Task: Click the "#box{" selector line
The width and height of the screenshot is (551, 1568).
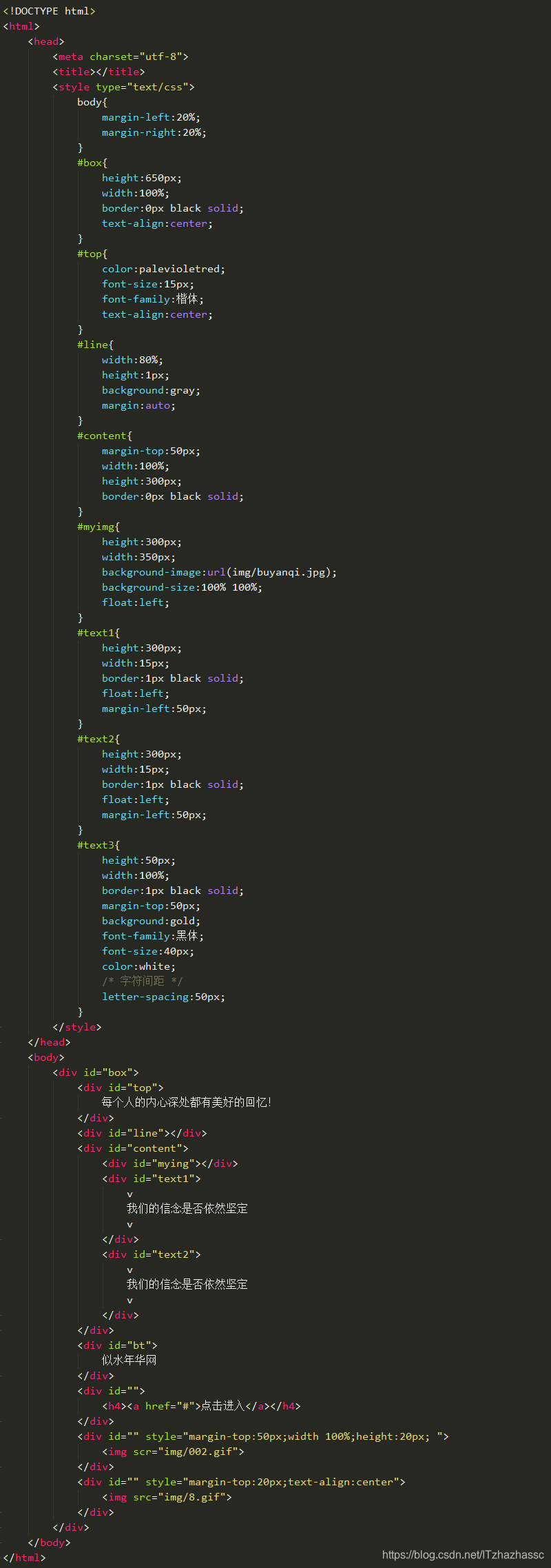Action: coord(92,163)
